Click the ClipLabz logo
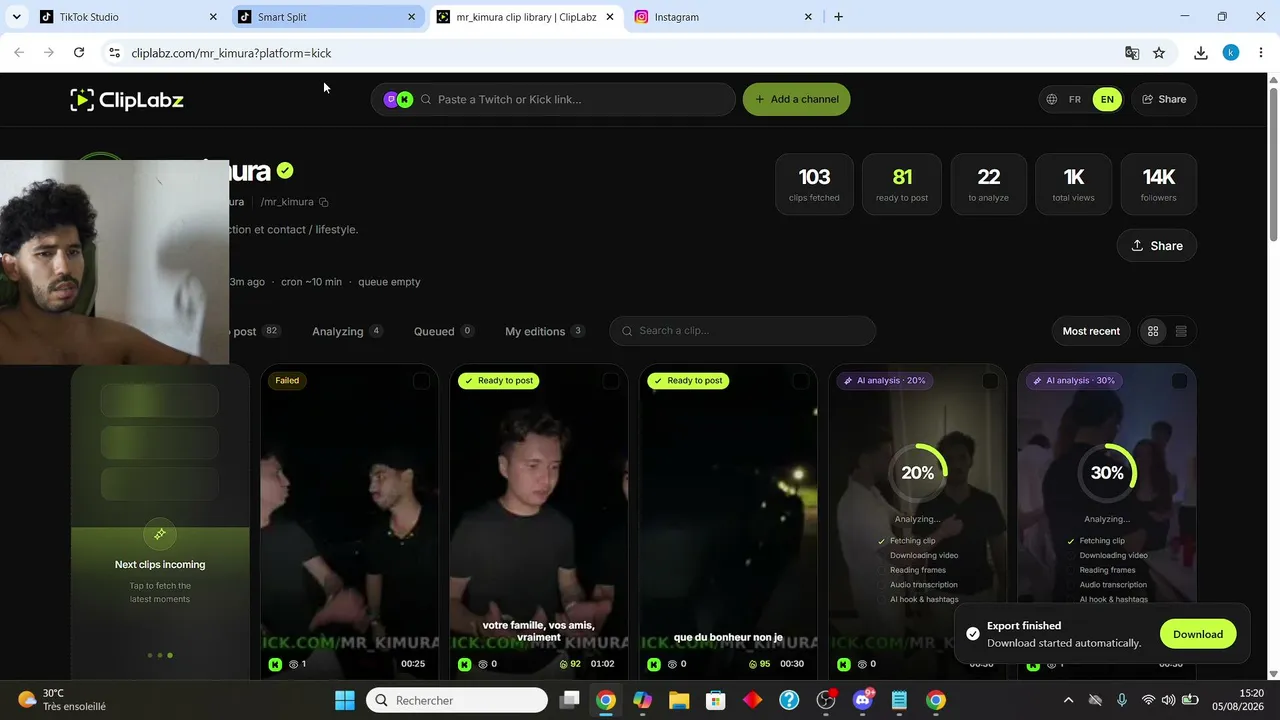 pos(127,99)
